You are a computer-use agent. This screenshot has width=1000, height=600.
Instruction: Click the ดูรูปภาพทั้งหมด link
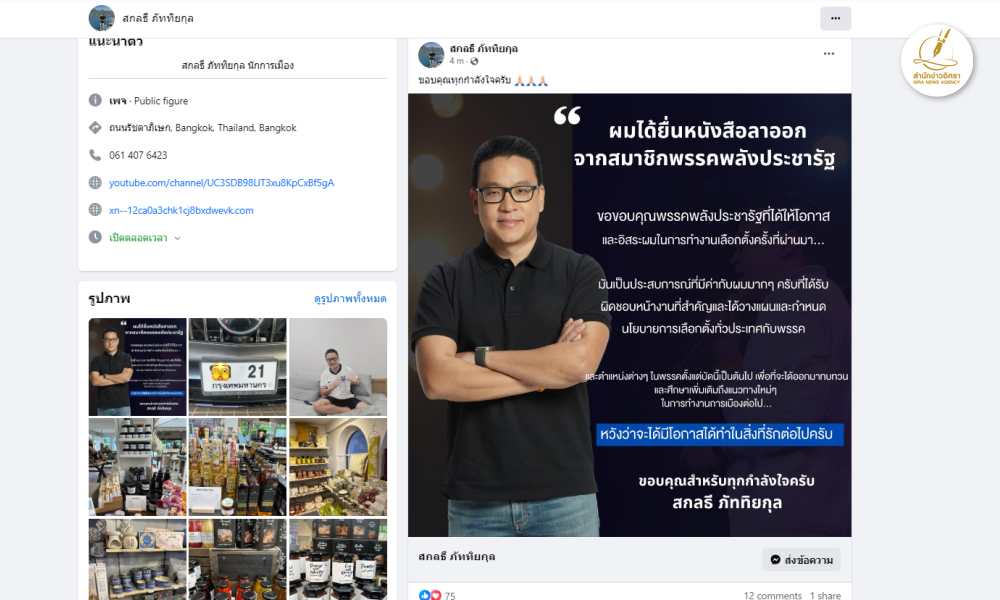[350, 298]
